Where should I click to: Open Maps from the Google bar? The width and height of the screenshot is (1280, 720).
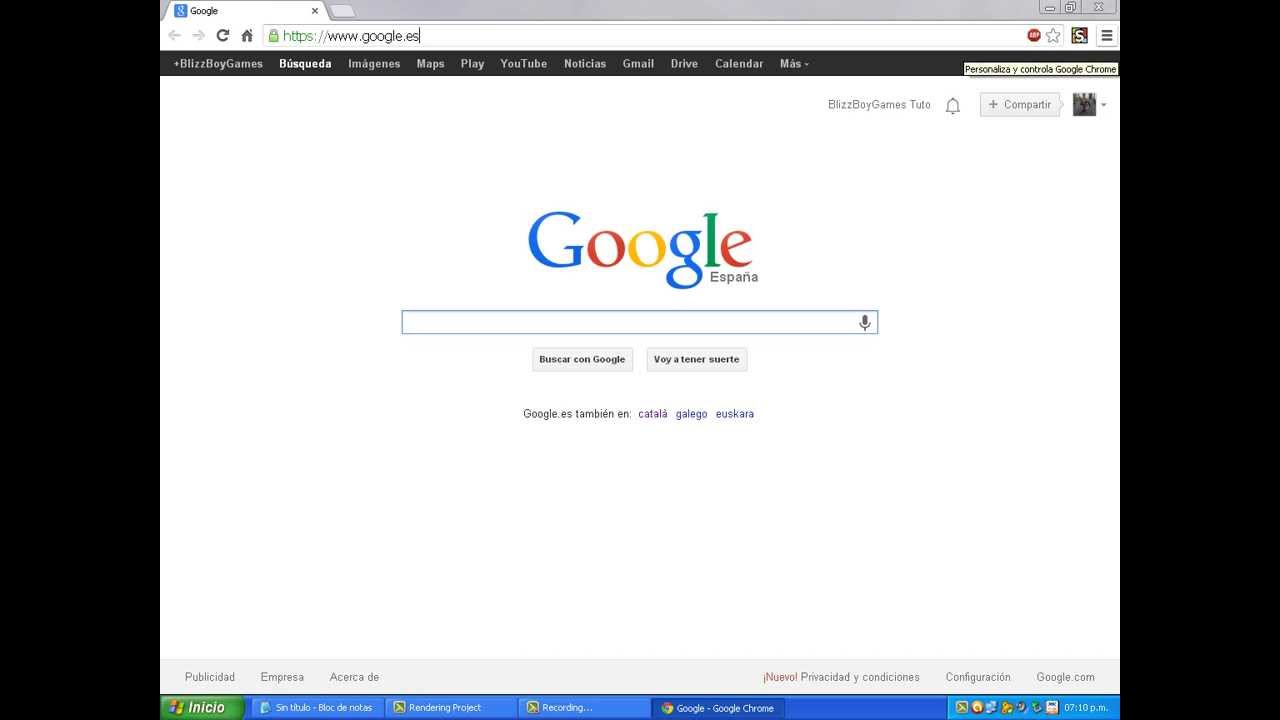(x=430, y=64)
